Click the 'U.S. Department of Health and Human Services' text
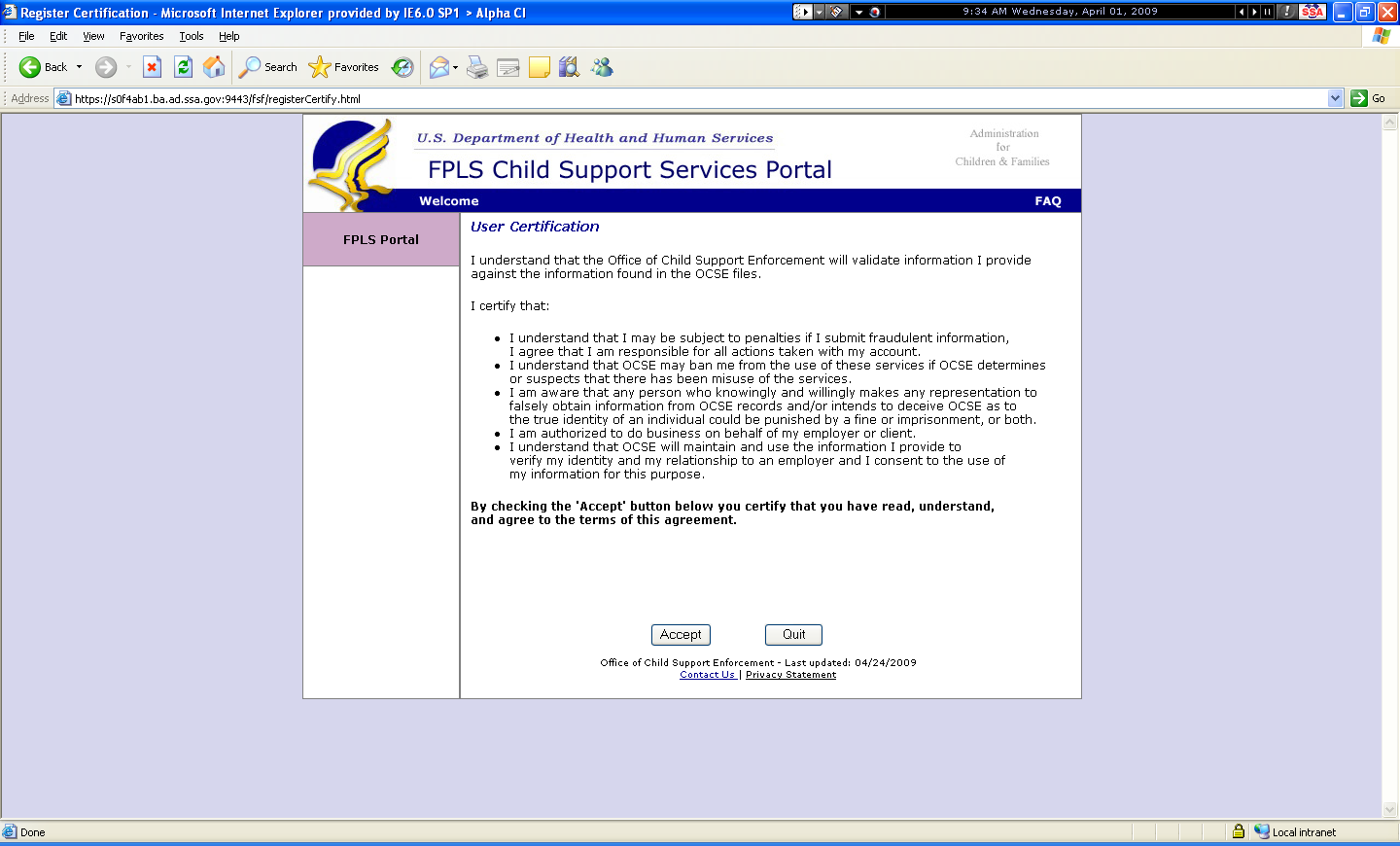The height and width of the screenshot is (846, 1400). click(595, 138)
